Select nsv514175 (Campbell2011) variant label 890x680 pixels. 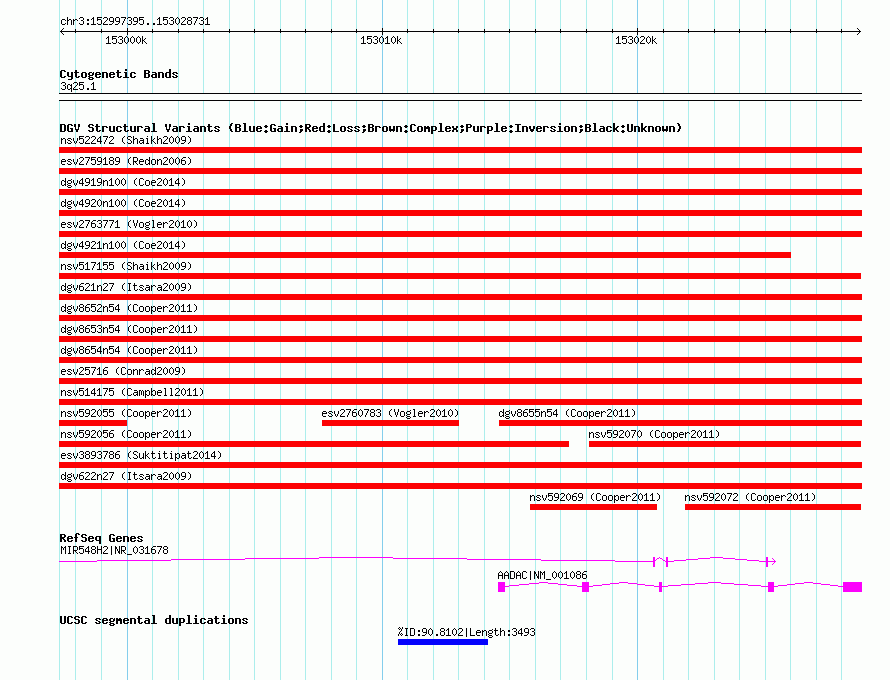coord(132,392)
